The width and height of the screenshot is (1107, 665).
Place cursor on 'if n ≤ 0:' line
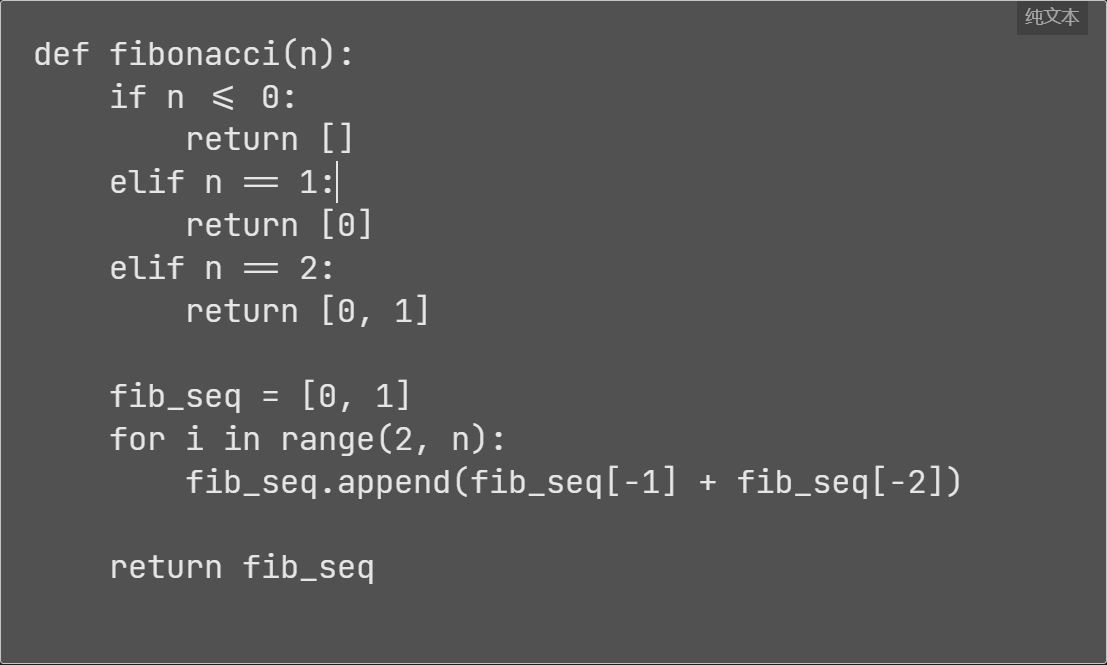(203, 97)
